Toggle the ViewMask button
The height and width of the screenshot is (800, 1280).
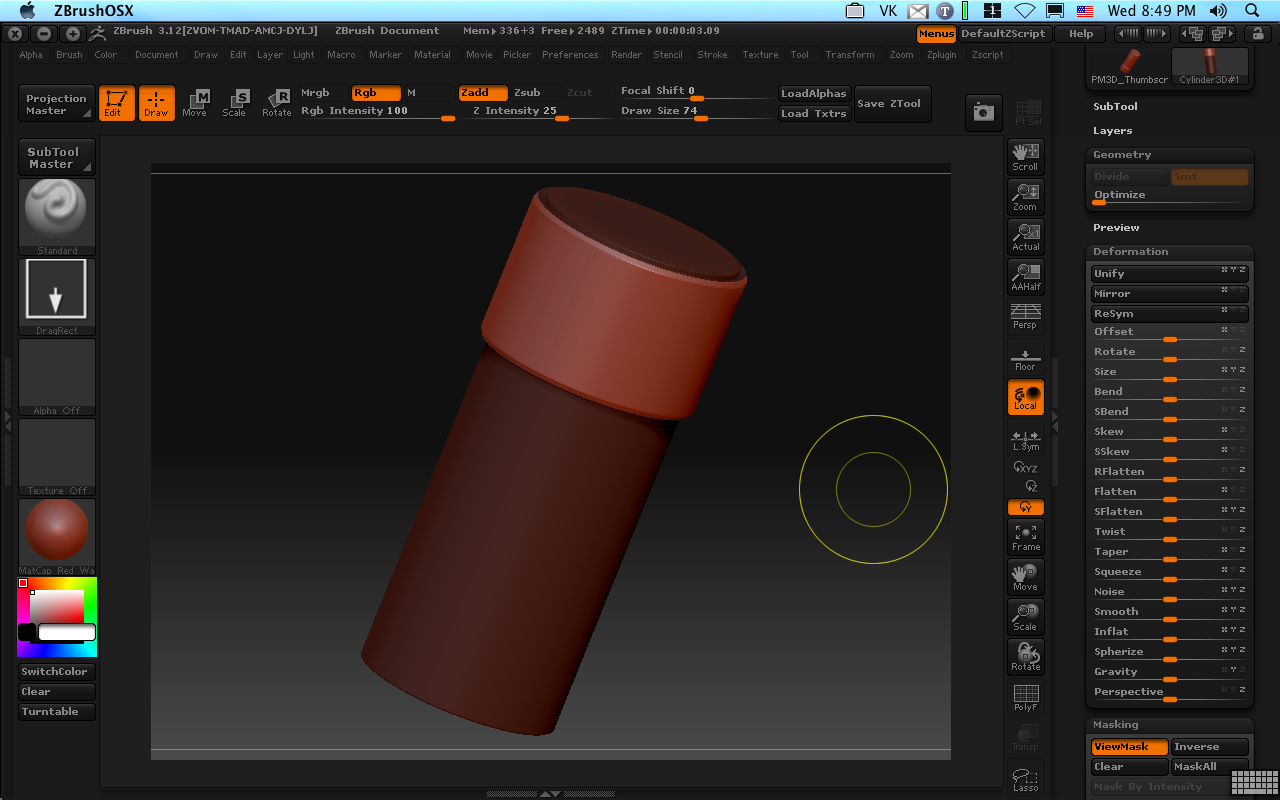coord(1128,747)
